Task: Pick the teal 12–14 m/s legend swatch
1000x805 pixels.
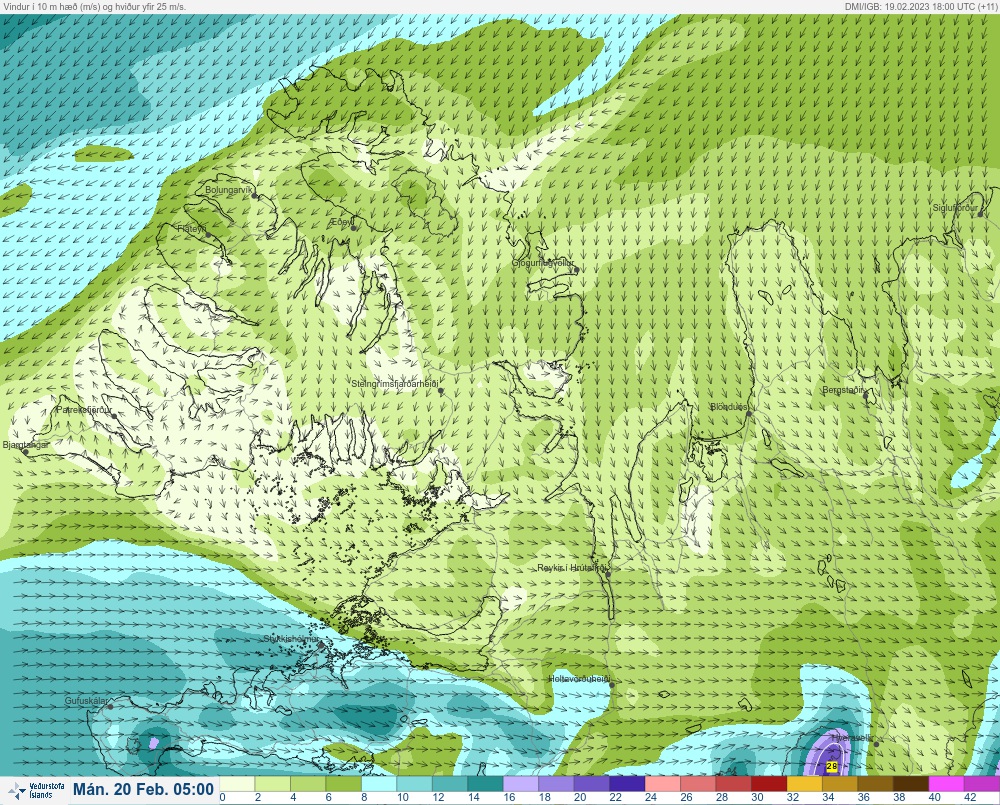Action: pyautogui.click(x=450, y=783)
